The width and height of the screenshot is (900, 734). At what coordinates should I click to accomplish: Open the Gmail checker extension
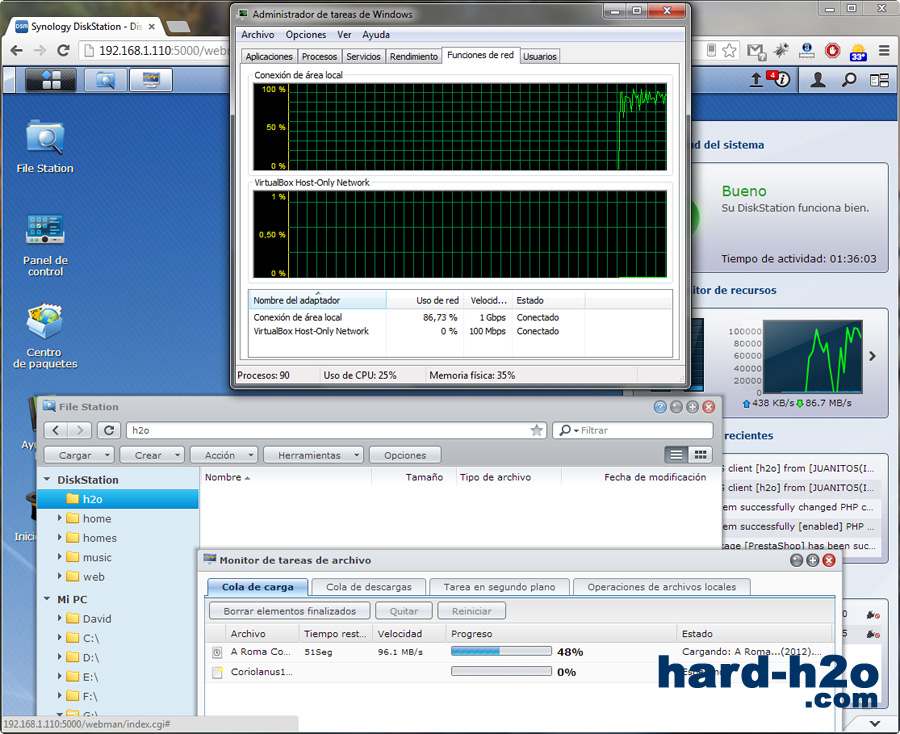tap(757, 51)
